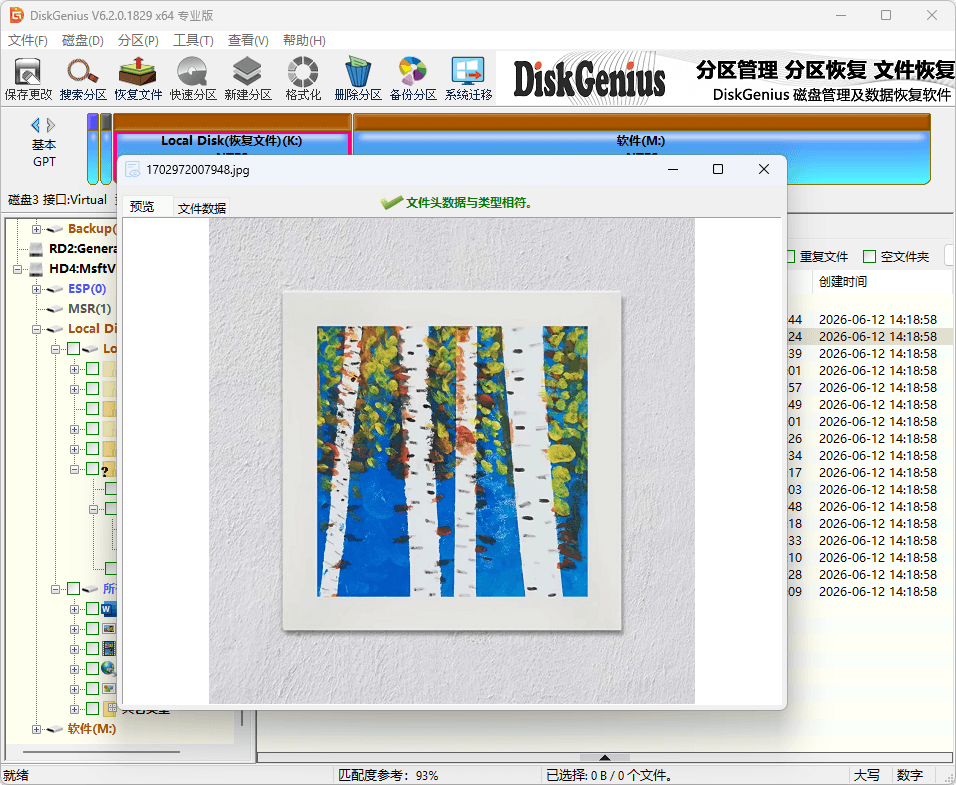
Task: Expand the ESP(0) partition node
Action: (x=37, y=289)
